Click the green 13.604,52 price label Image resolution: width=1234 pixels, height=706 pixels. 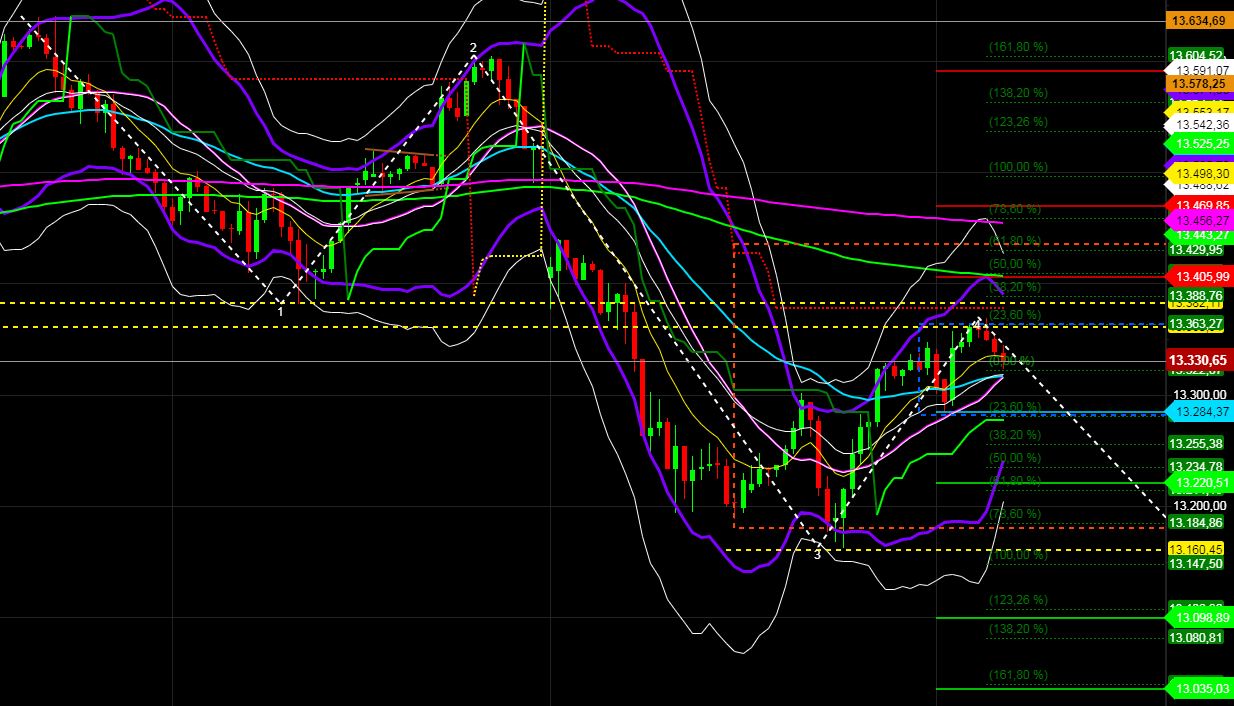[1198, 53]
